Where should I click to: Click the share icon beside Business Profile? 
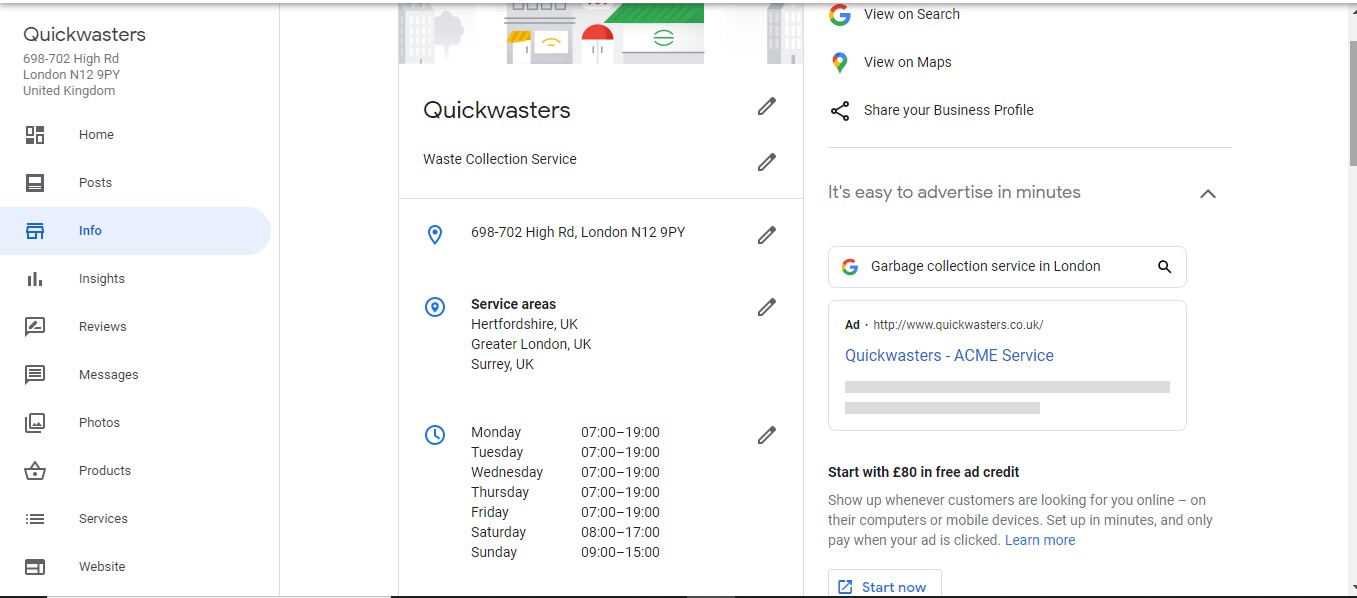tap(840, 111)
